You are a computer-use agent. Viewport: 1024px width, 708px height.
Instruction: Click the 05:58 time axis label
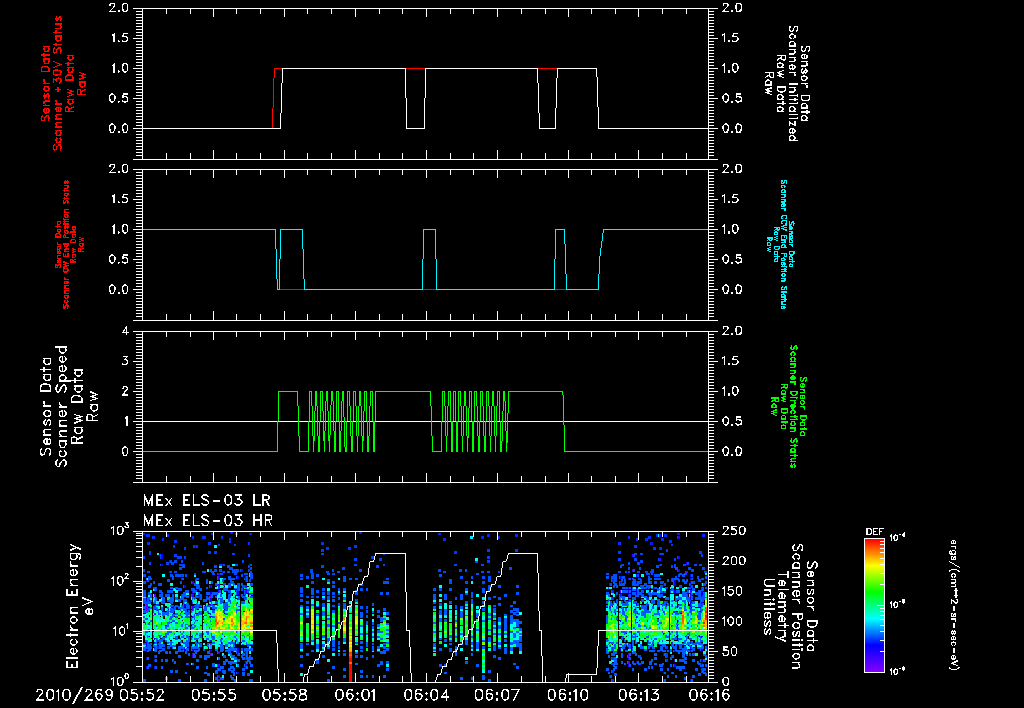(285, 695)
